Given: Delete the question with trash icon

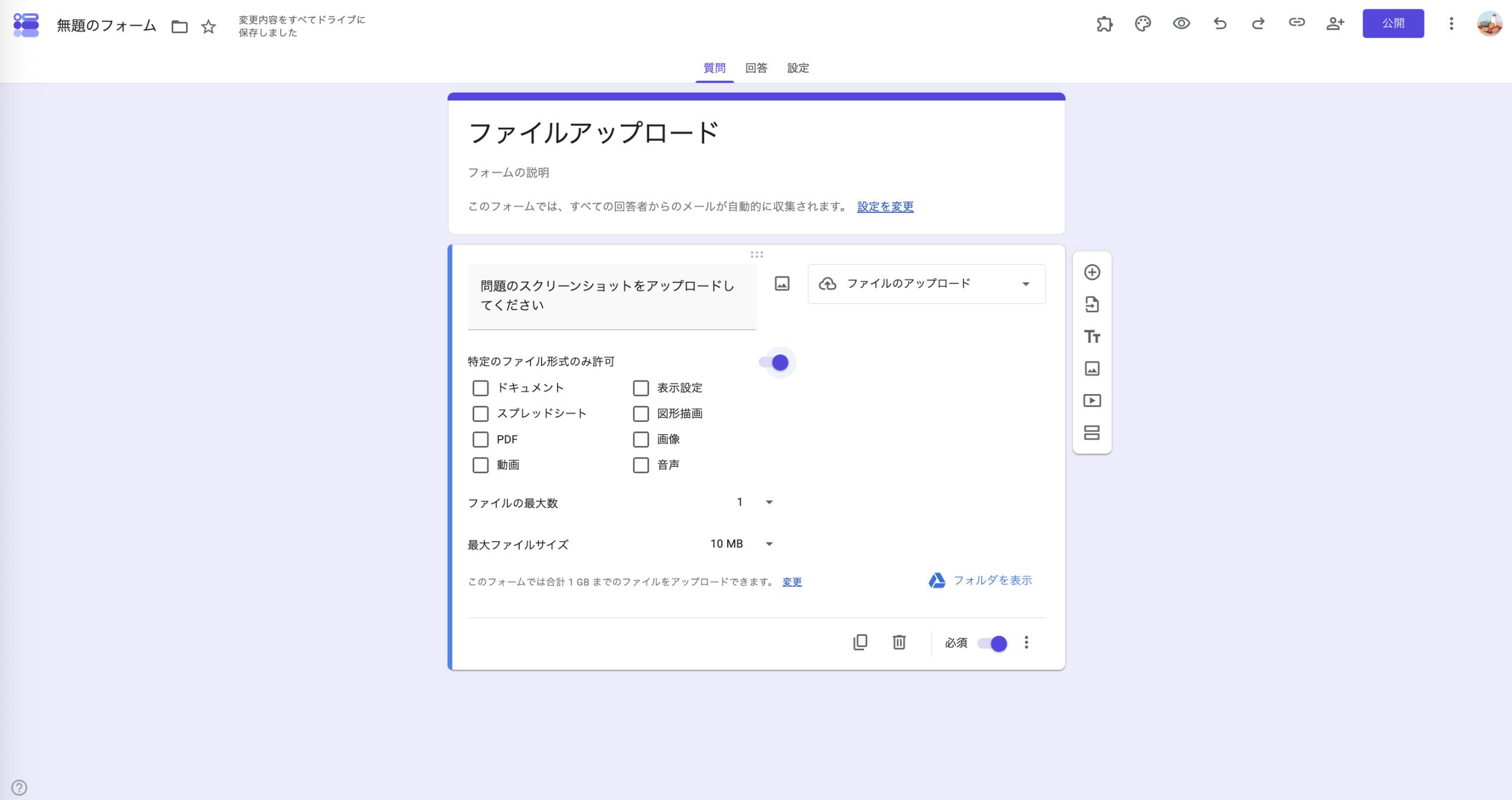Looking at the screenshot, I should tap(899, 642).
